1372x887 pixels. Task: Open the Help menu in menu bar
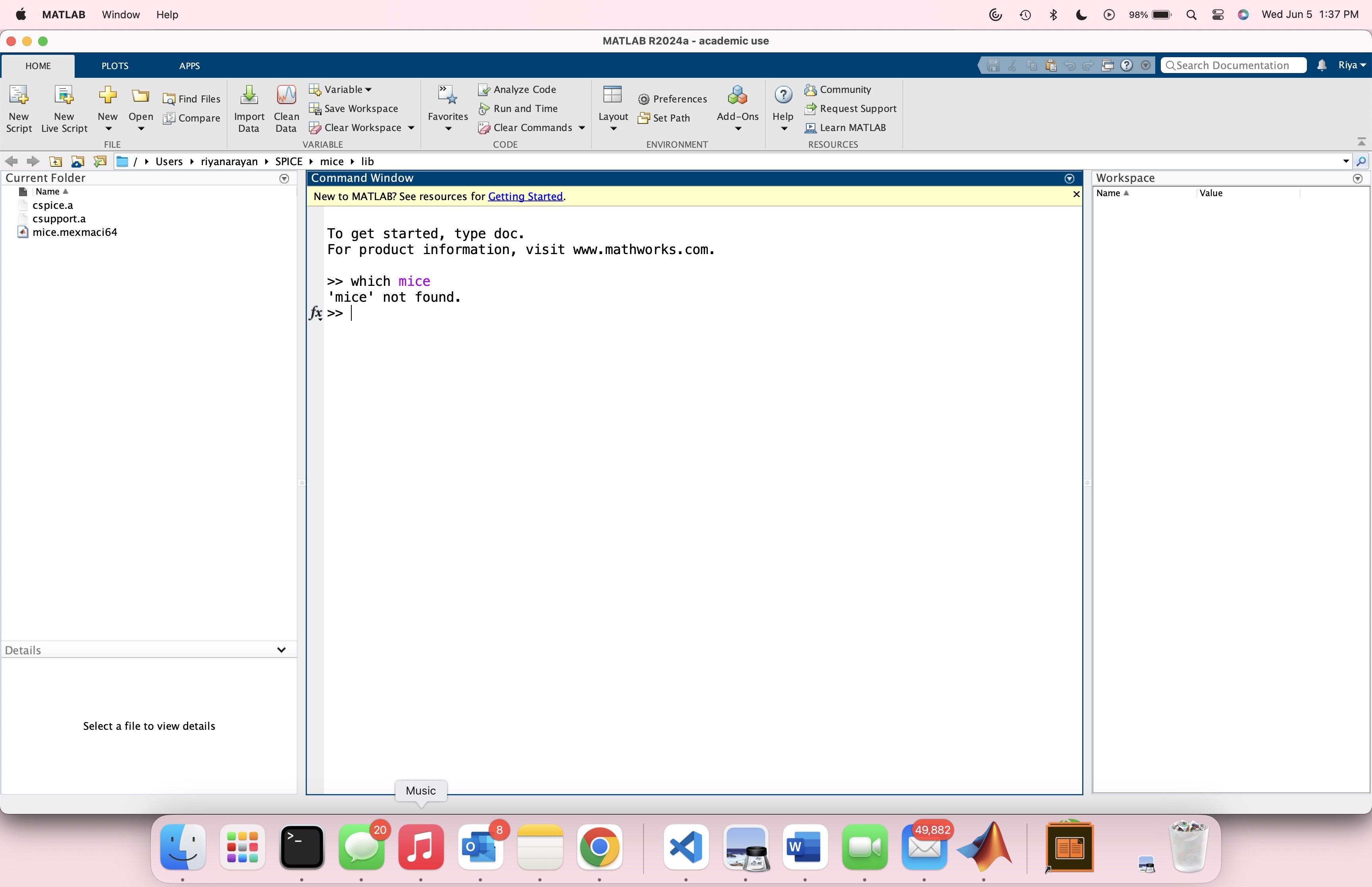(167, 14)
